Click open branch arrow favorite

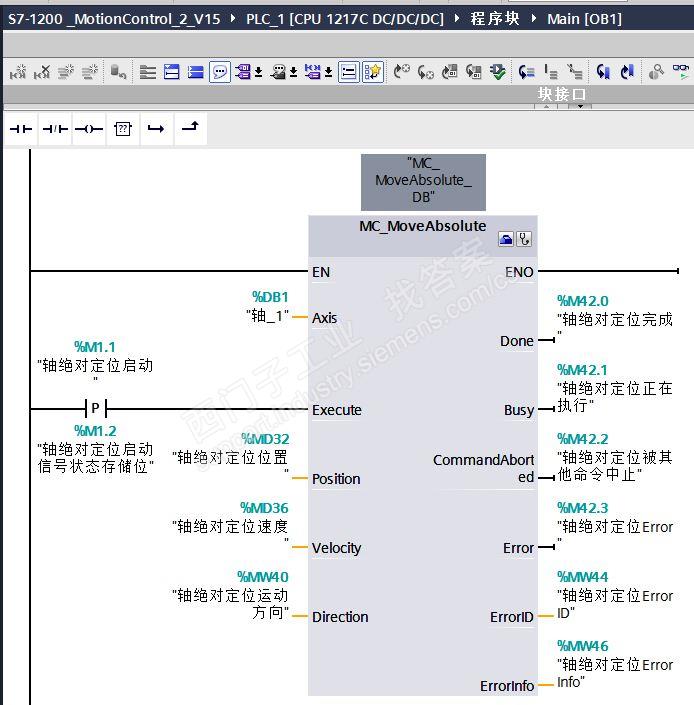(x=156, y=129)
